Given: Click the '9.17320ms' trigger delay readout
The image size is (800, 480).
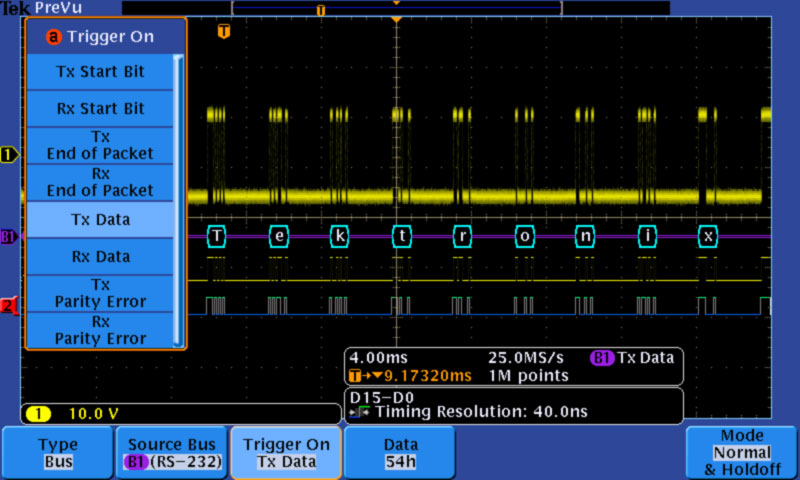Looking at the screenshot, I should [x=428, y=376].
